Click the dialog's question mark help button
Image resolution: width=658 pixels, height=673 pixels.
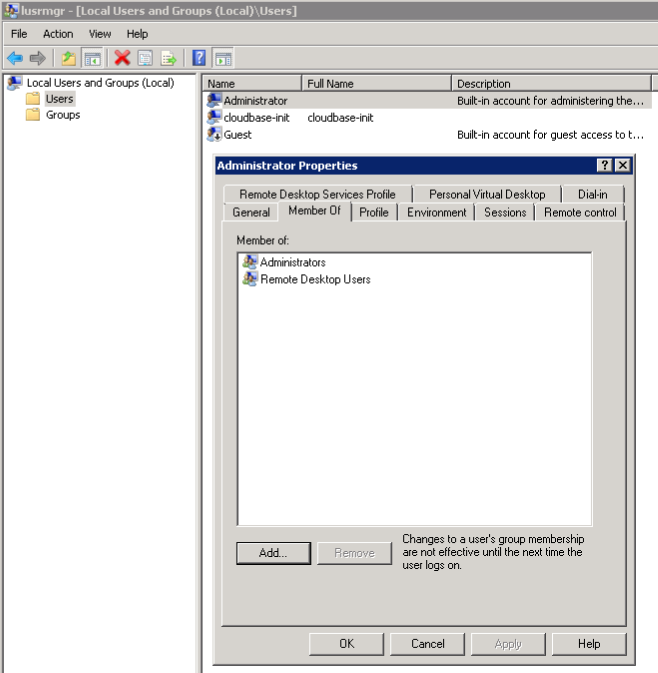tap(605, 166)
